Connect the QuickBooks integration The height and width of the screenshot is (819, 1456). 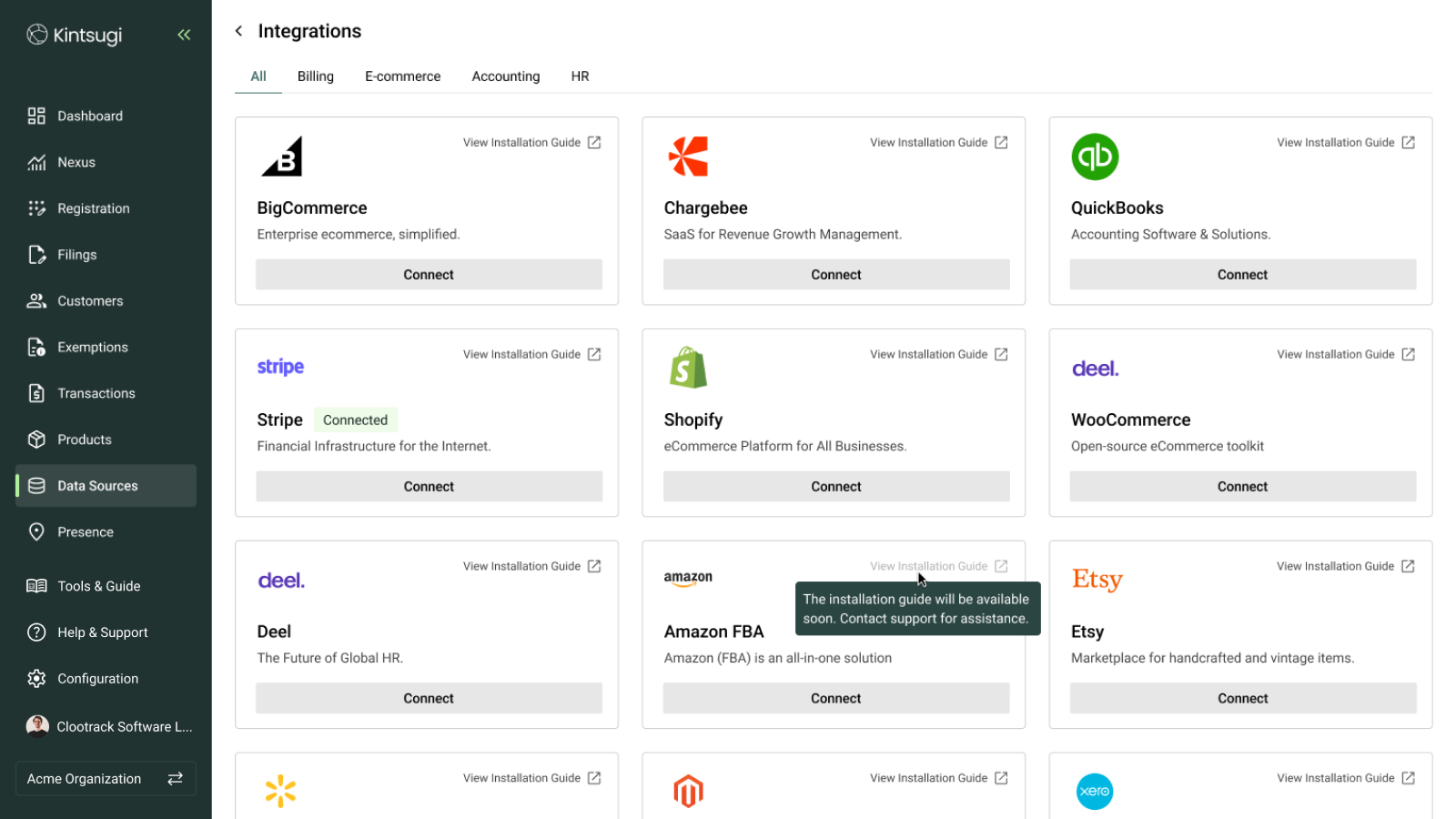click(1243, 275)
